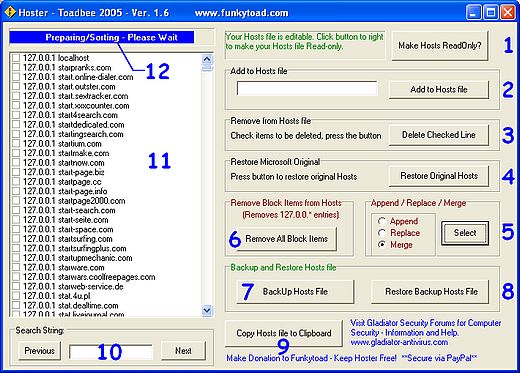
Task: Focus the Search String input field
Action: [x=111, y=352]
